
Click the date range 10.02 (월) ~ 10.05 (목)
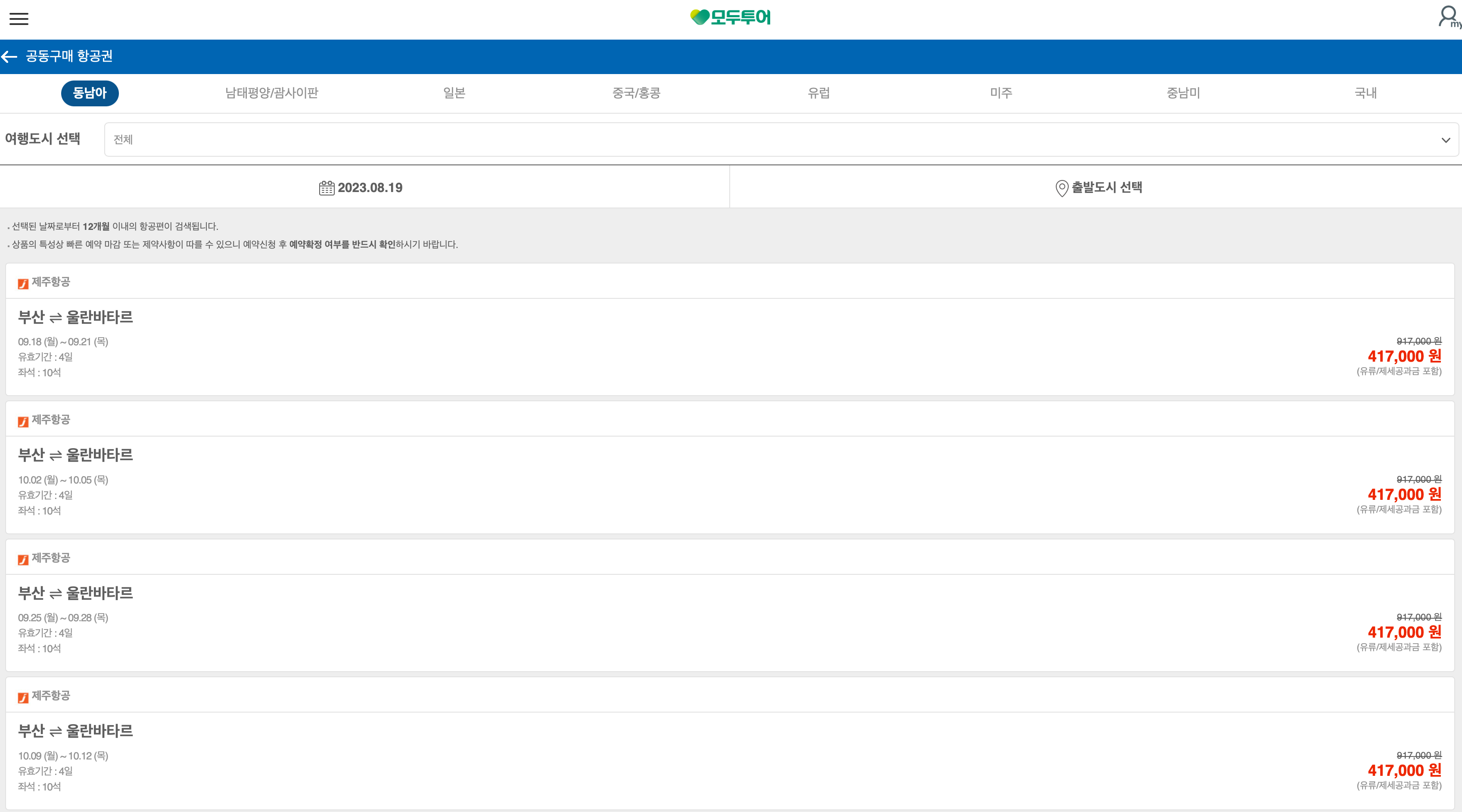click(63, 480)
